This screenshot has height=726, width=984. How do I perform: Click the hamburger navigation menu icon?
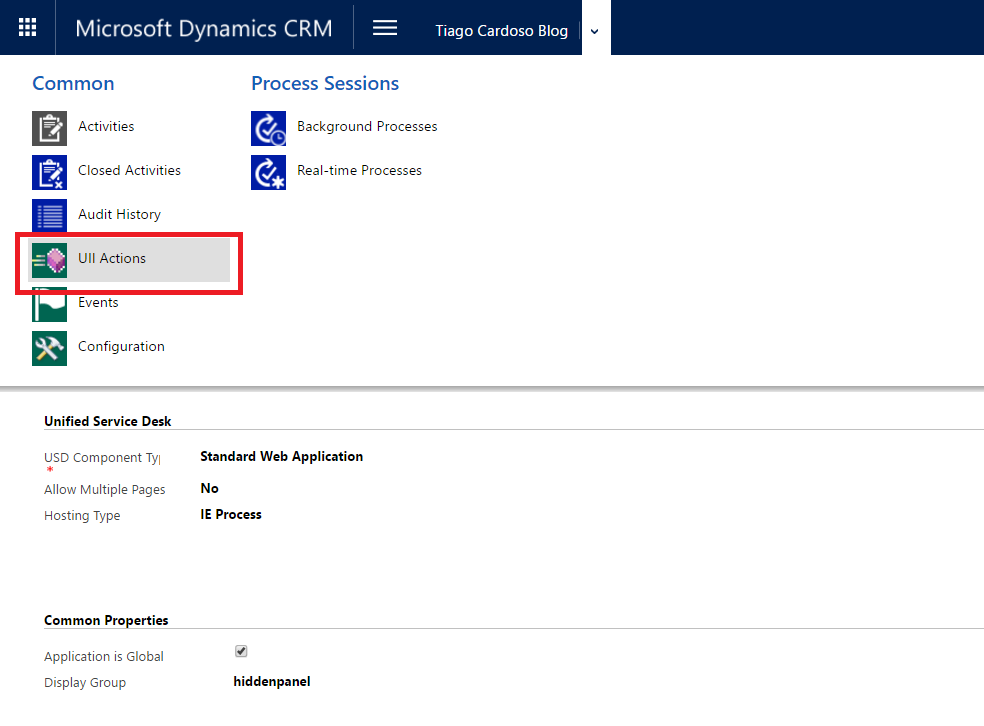tap(385, 28)
